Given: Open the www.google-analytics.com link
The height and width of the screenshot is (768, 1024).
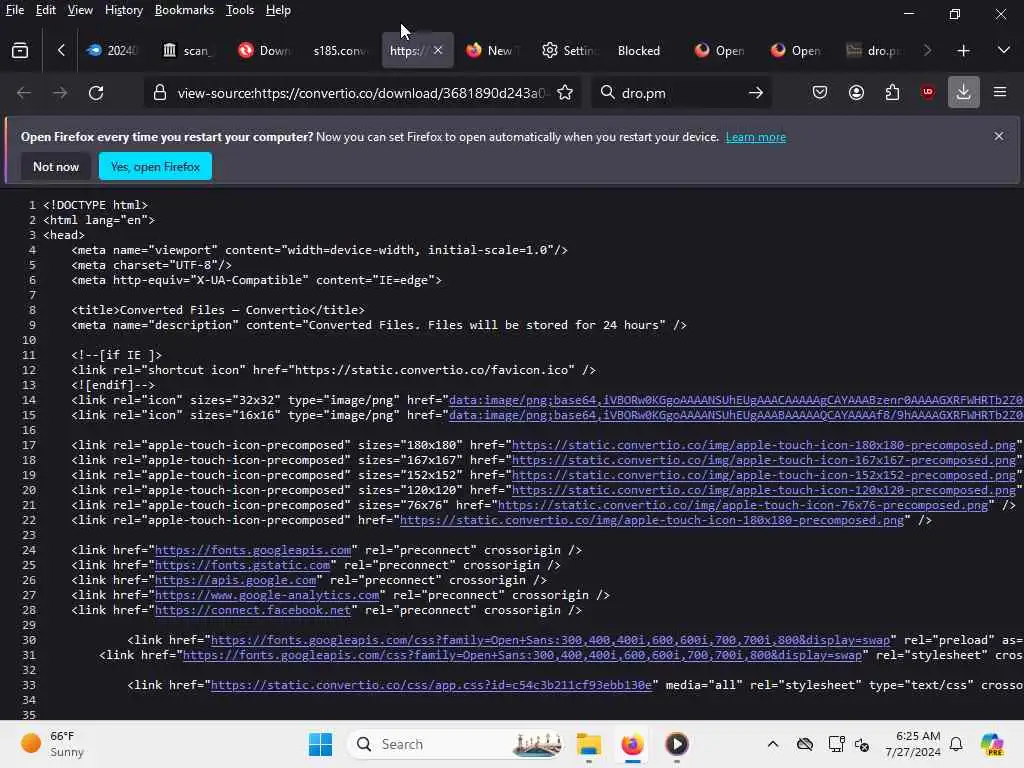Looking at the screenshot, I should point(267,595).
